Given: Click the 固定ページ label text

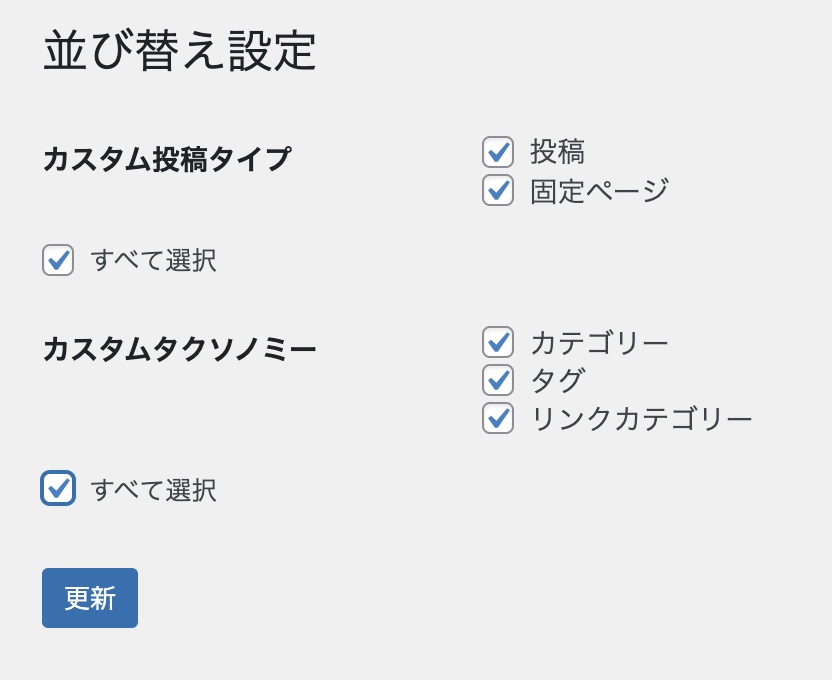Looking at the screenshot, I should pos(599,190).
